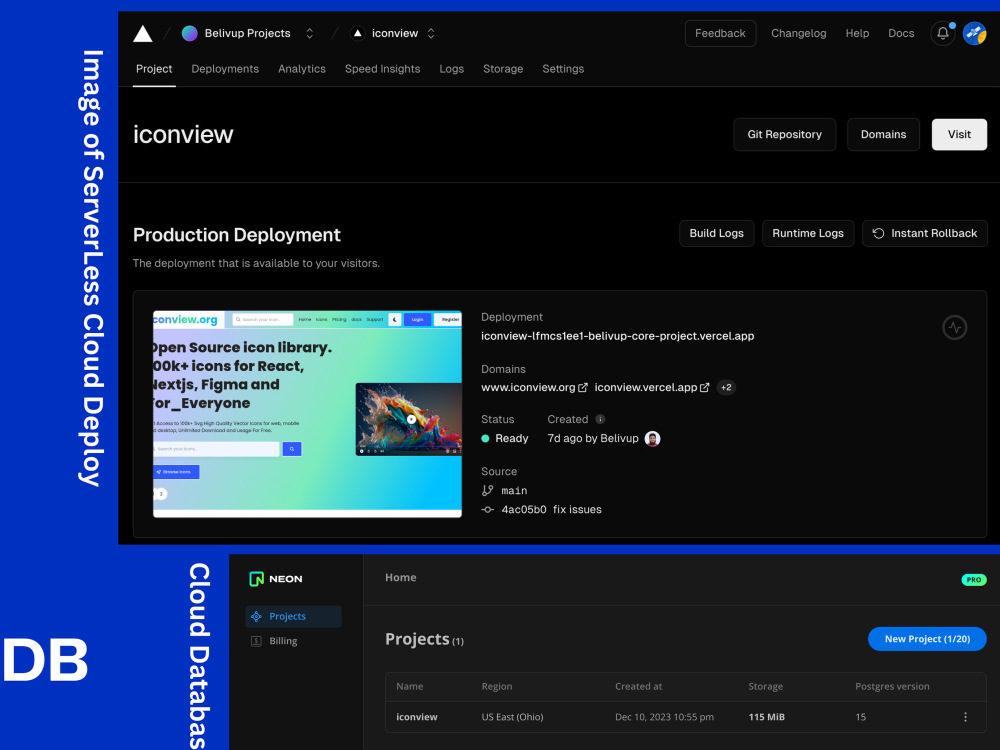
Task: Click the US East (Ohio) region cell
Action: [512, 717]
